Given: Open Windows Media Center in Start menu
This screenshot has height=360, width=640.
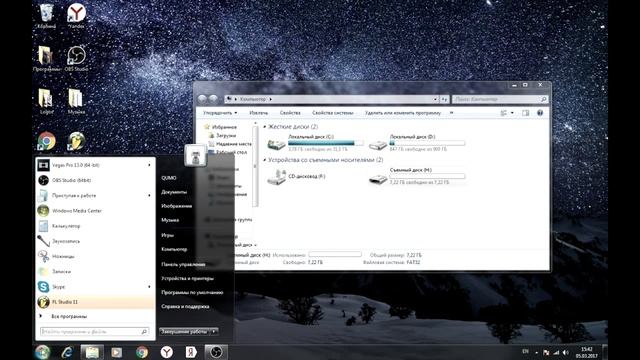Looking at the screenshot, I should [95, 211].
